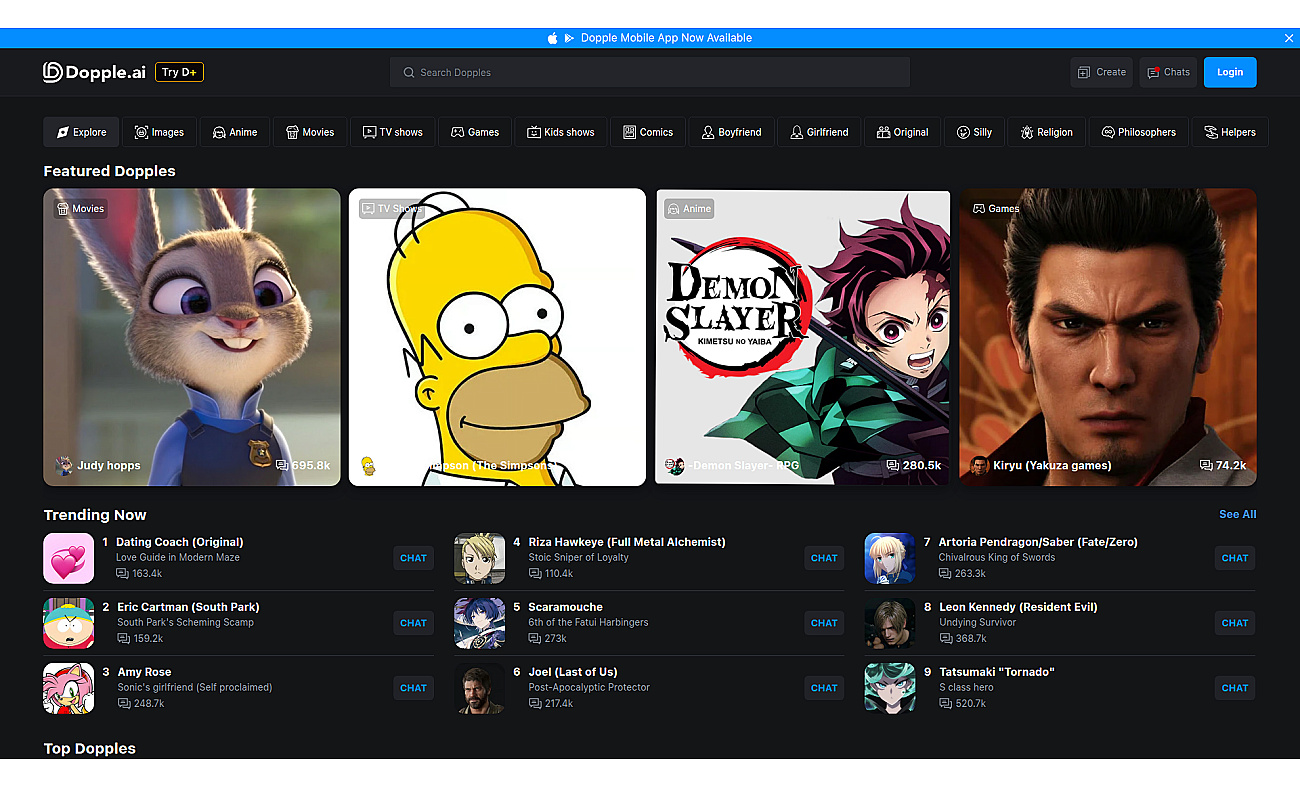Select the Girlfriend category
Screen dimensions: 1300x788
820,132
